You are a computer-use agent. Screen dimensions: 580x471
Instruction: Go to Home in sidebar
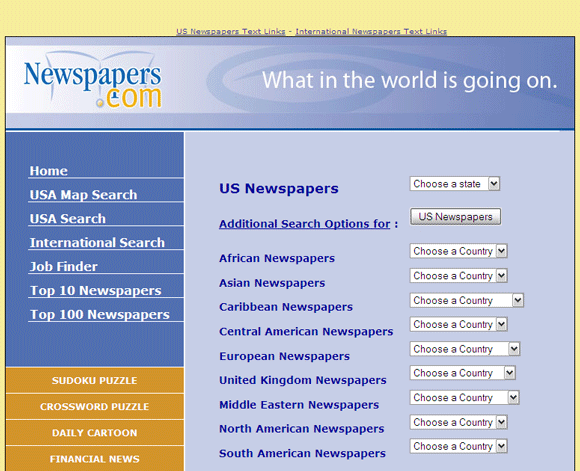tap(48, 171)
